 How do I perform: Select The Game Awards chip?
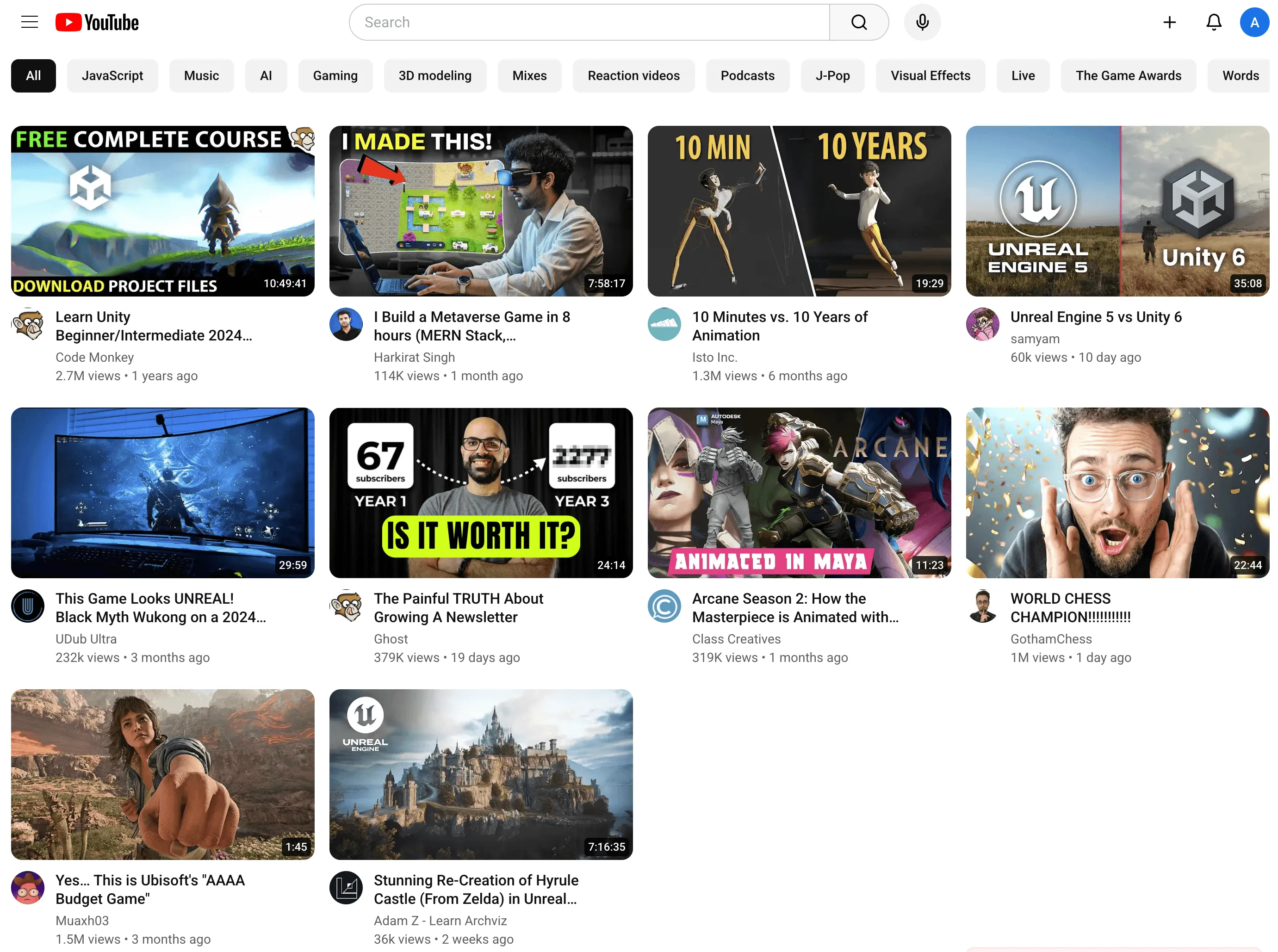pyautogui.click(x=1128, y=75)
